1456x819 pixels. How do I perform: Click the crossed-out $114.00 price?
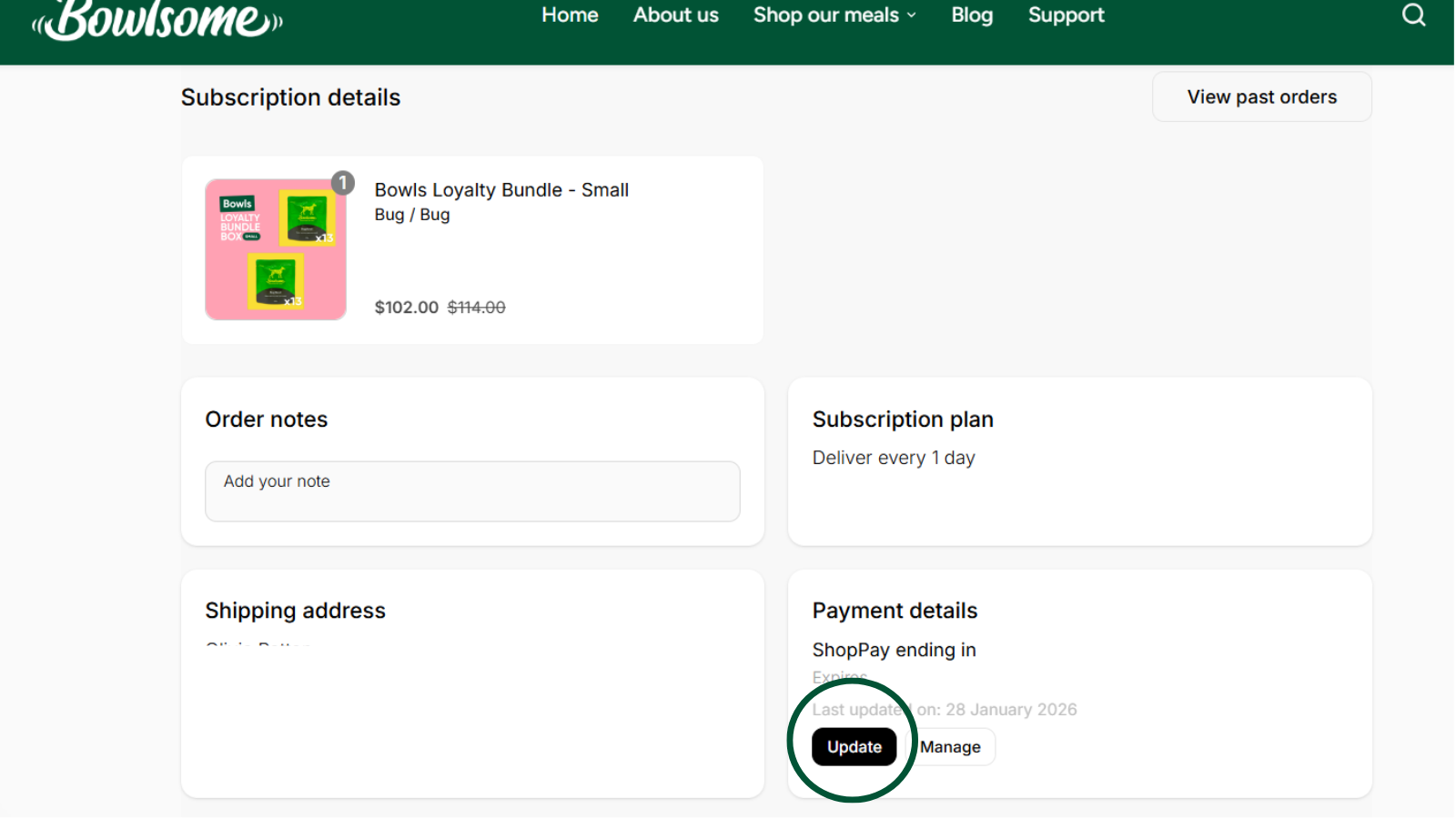pyautogui.click(x=476, y=308)
